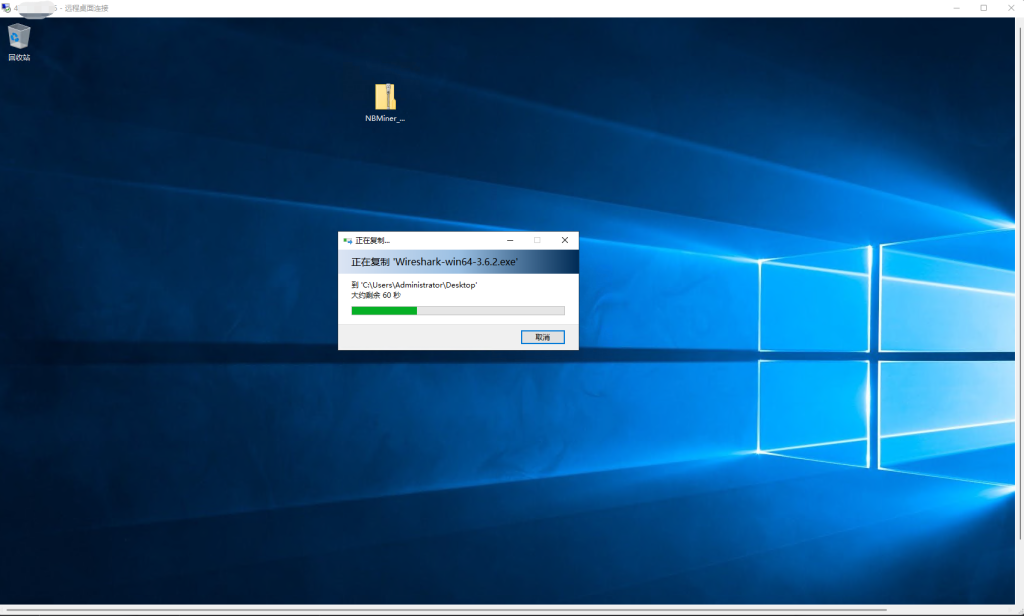This screenshot has height=616, width=1024.
Task: Maximize the Remote Desktop Connection window
Action: pos(984,8)
